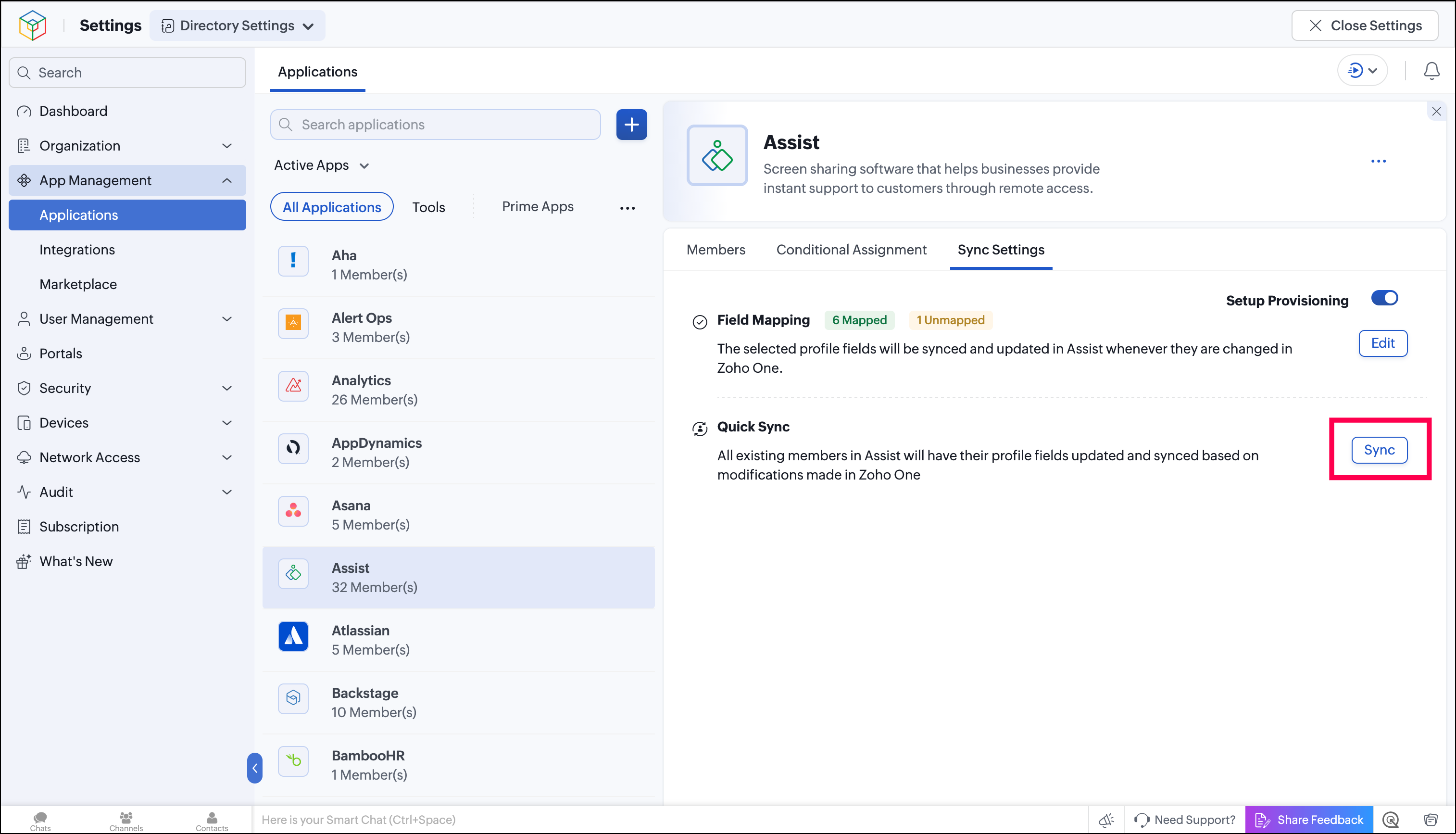Open the Atlassian application icon
1456x834 pixels.
[x=293, y=636]
